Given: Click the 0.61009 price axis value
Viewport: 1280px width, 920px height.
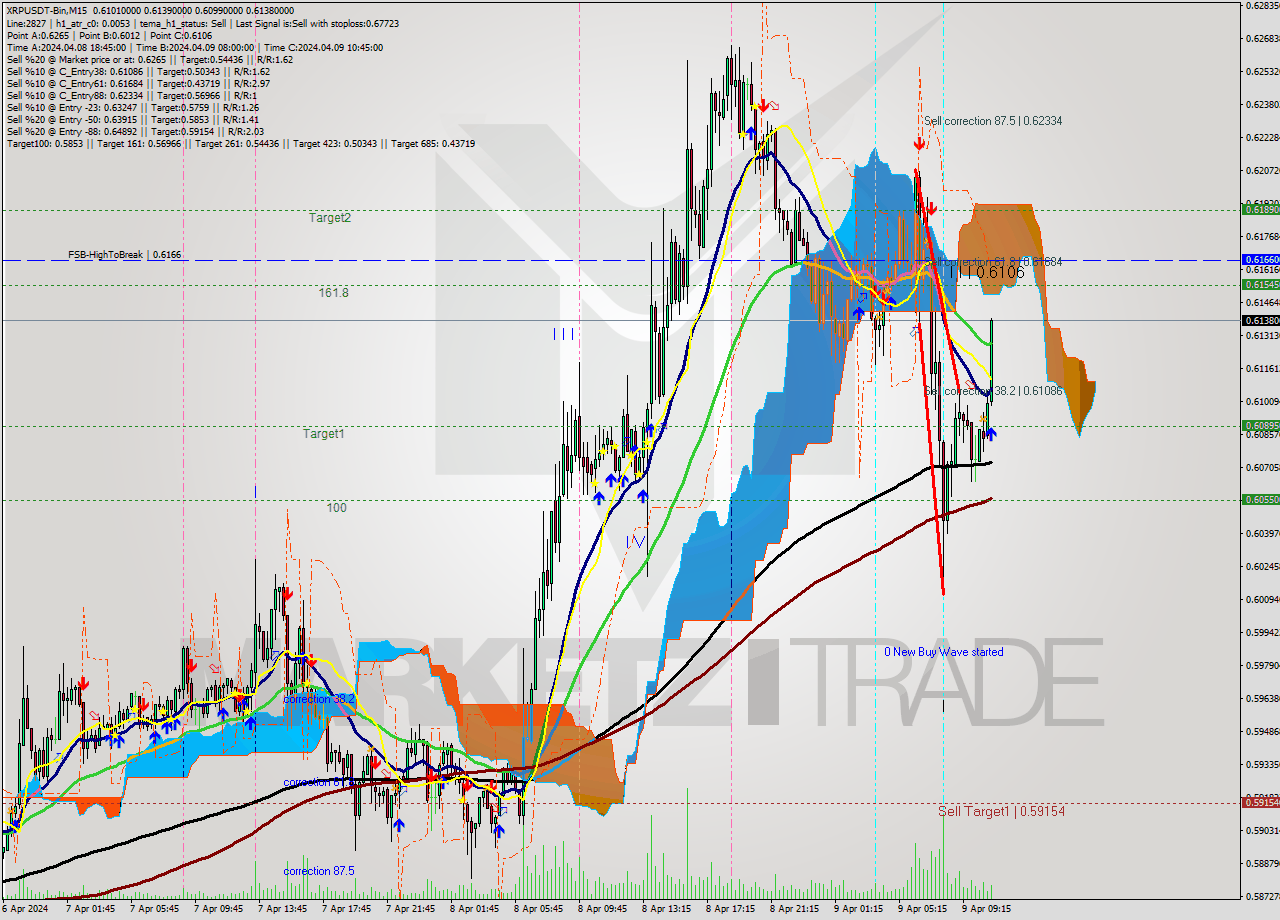Looking at the screenshot, I should point(1261,402).
